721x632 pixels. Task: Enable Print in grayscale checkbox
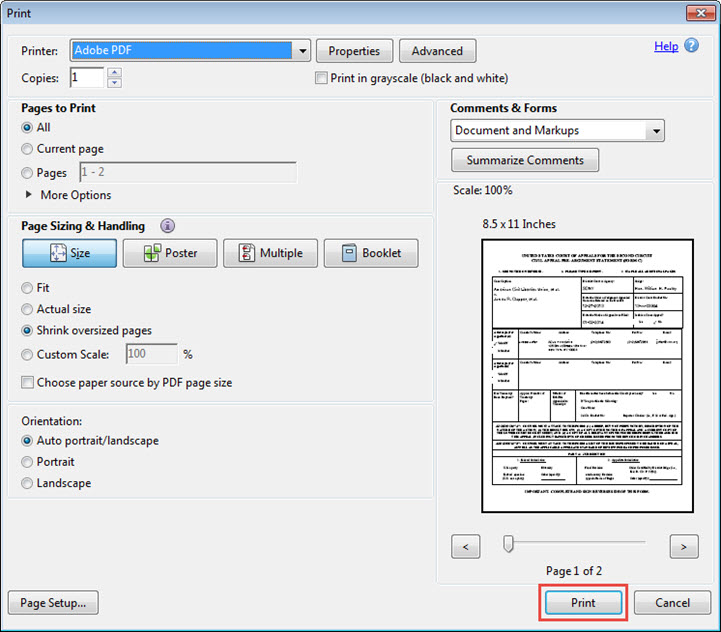(x=322, y=78)
